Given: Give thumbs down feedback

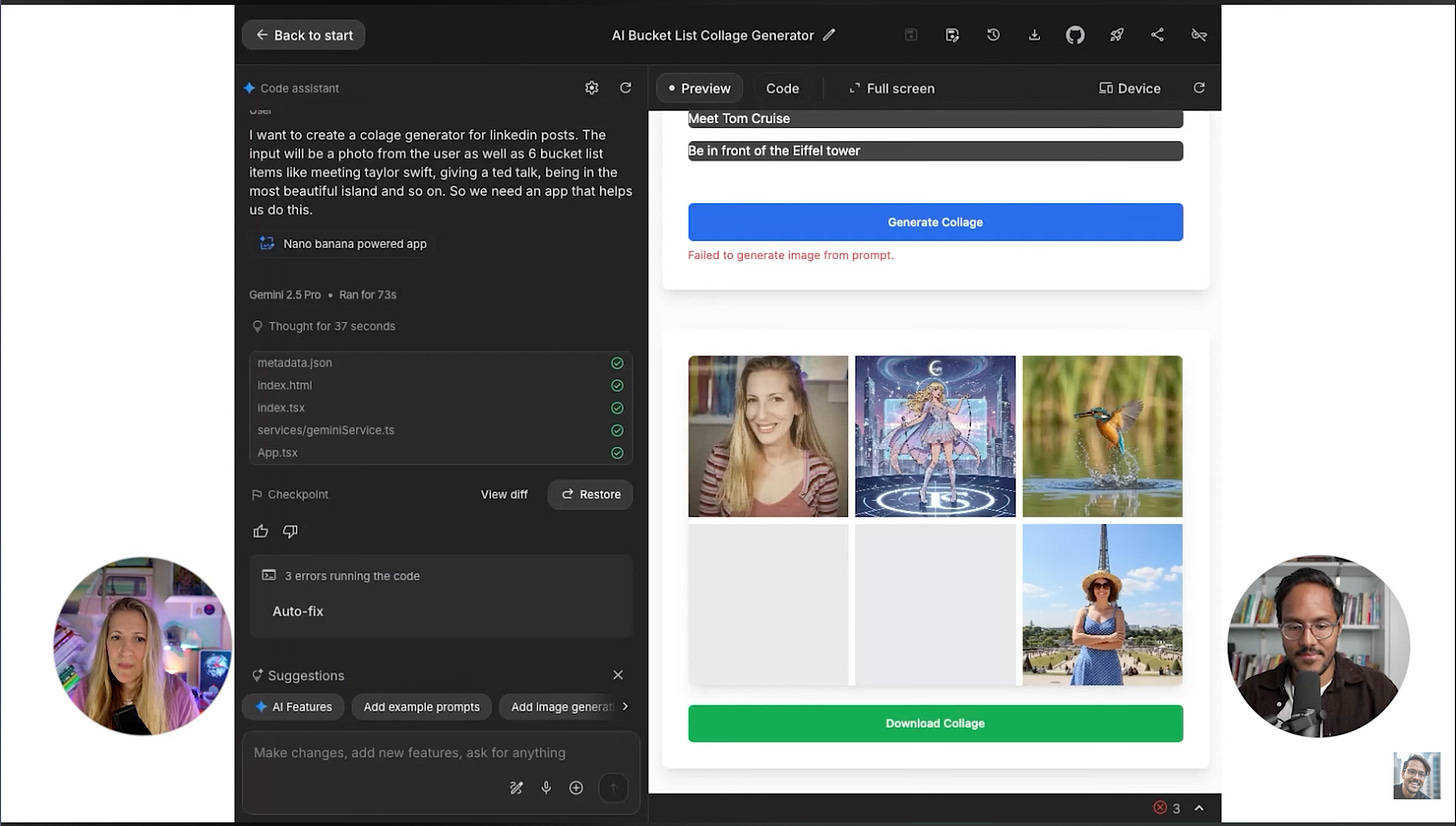Looking at the screenshot, I should click(290, 531).
